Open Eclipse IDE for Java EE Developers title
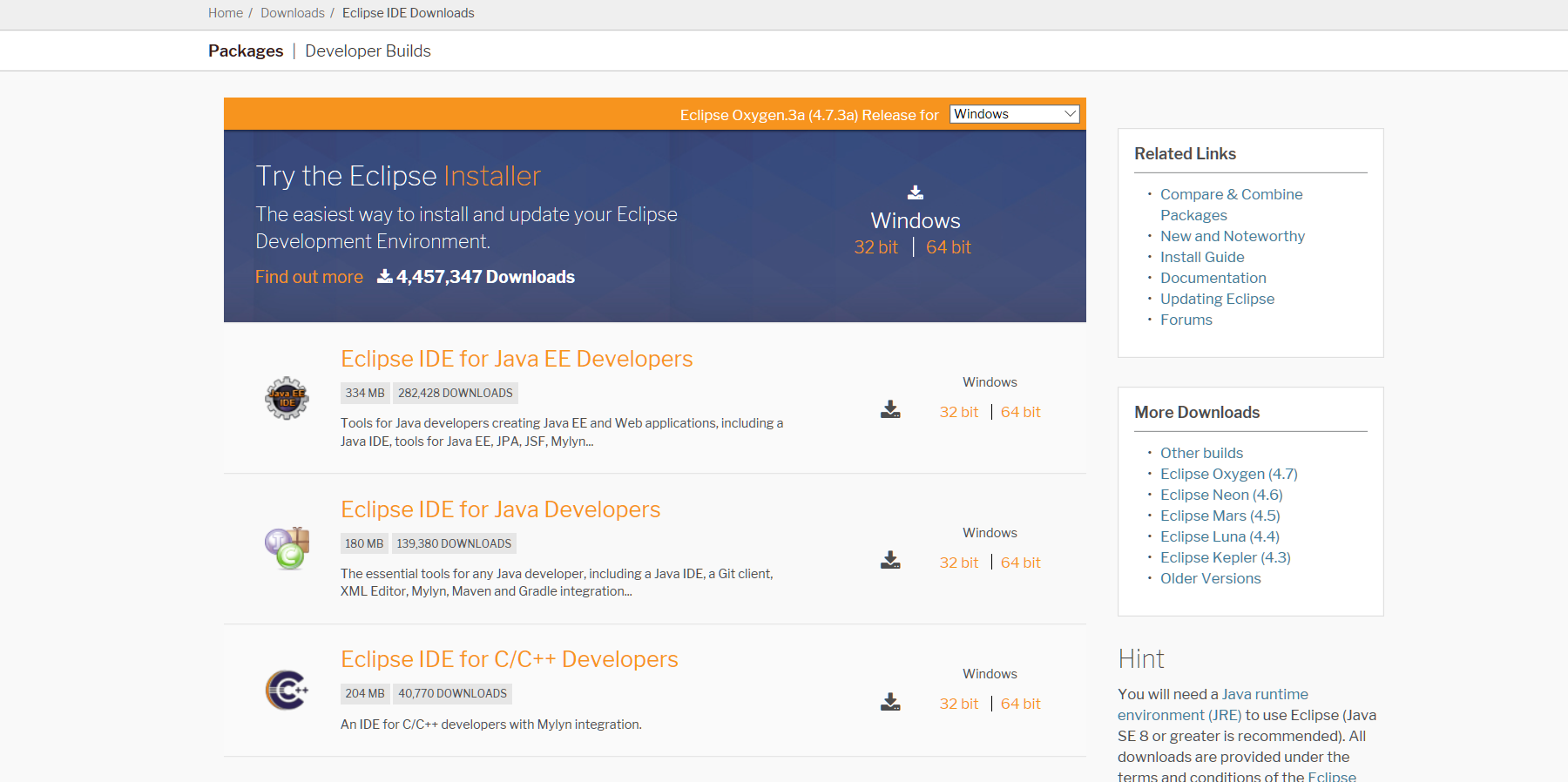1568x782 pixels. pos(517,359)
